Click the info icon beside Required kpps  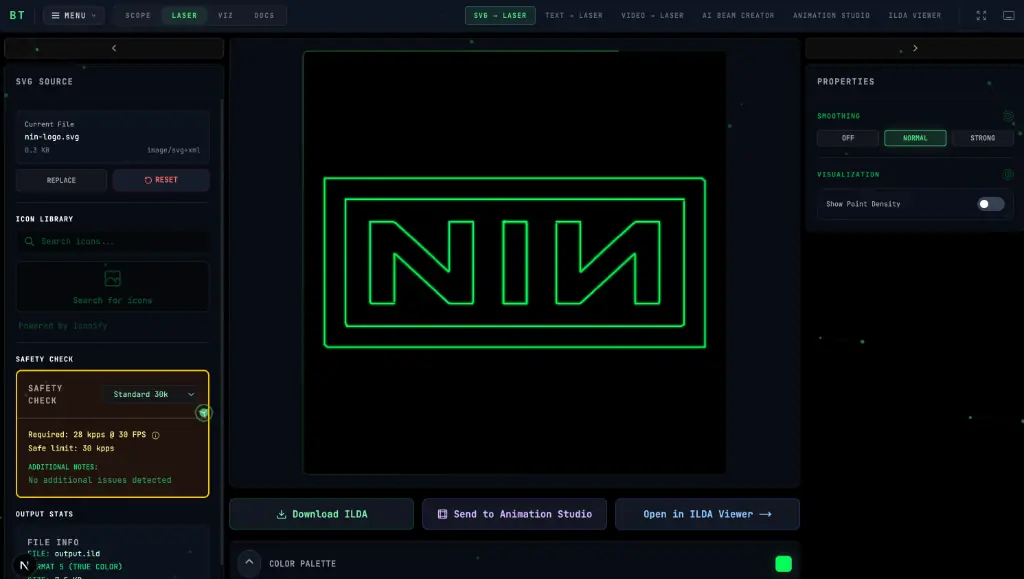pos(155,435)
